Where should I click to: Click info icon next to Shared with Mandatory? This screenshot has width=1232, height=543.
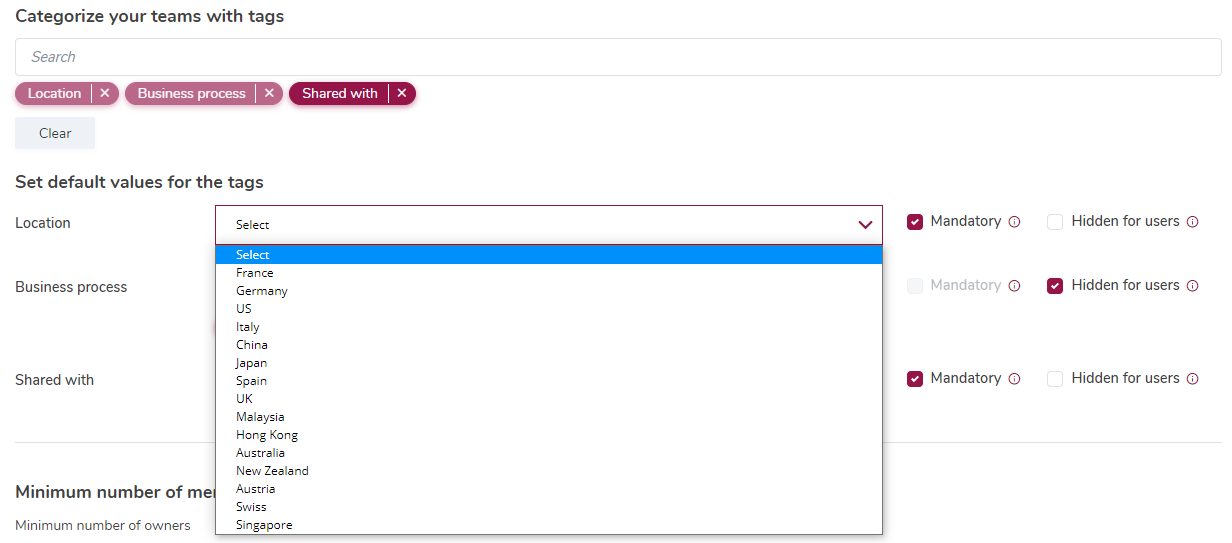[1014, 379]
